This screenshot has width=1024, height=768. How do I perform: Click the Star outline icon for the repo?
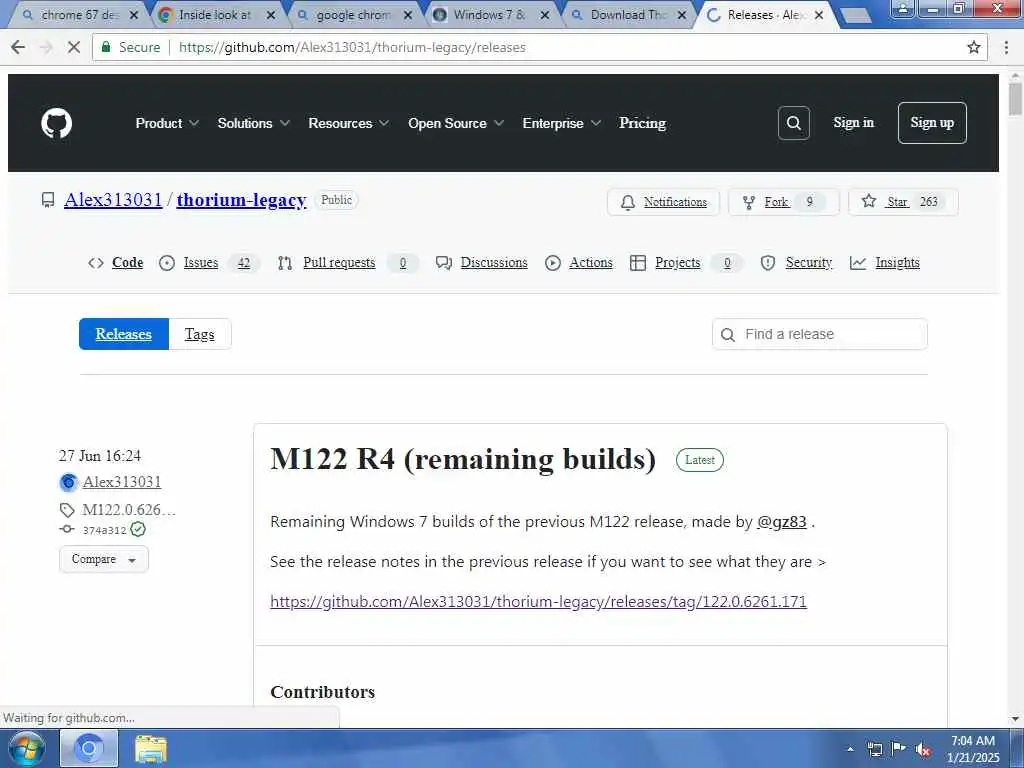point(869,201)
